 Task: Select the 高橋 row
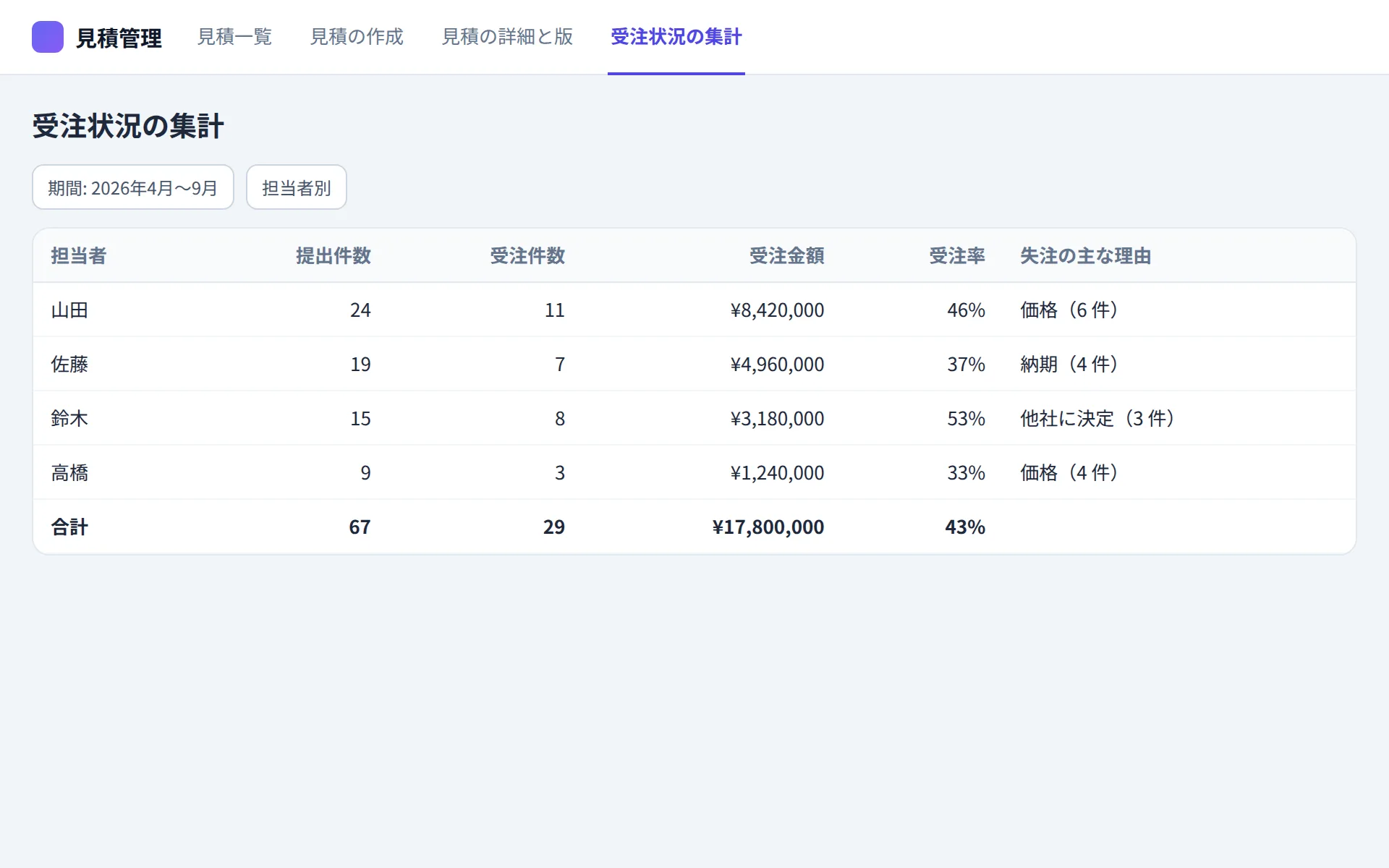click(694, 472)
